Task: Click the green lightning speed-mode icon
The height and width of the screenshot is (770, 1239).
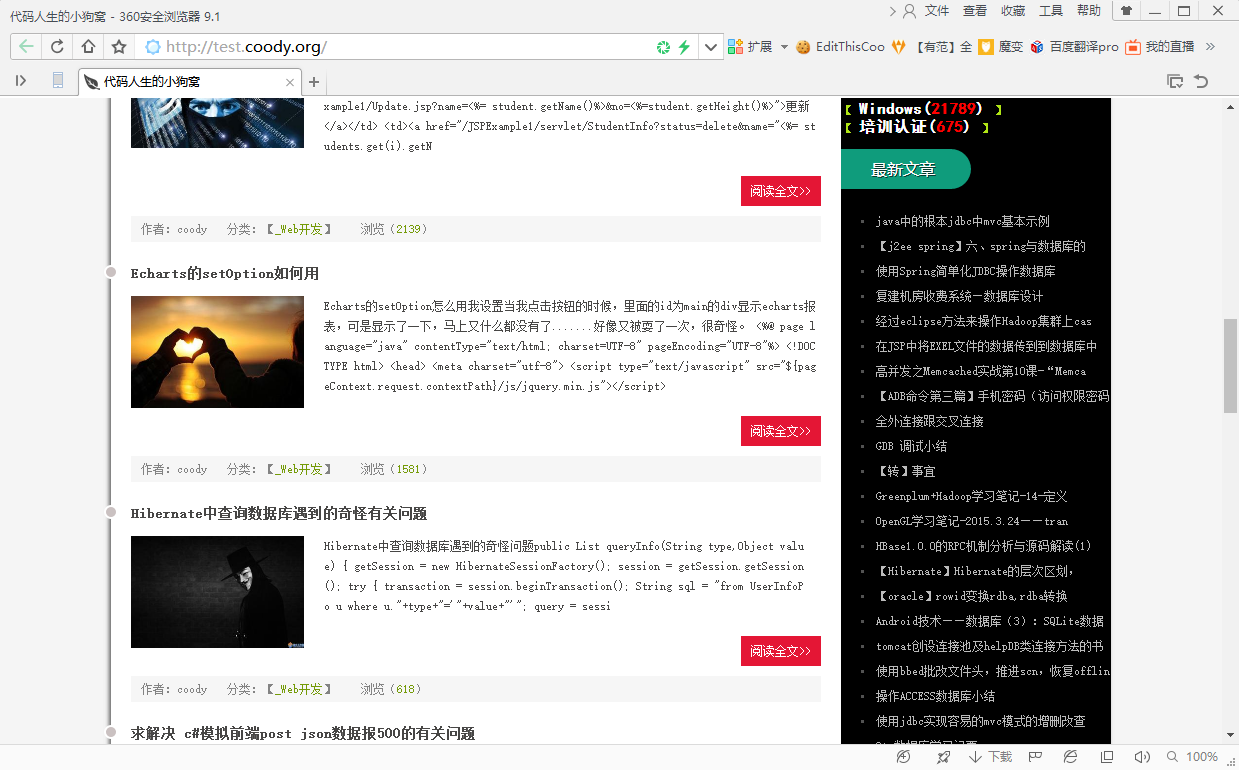Action: coord(684,47)
